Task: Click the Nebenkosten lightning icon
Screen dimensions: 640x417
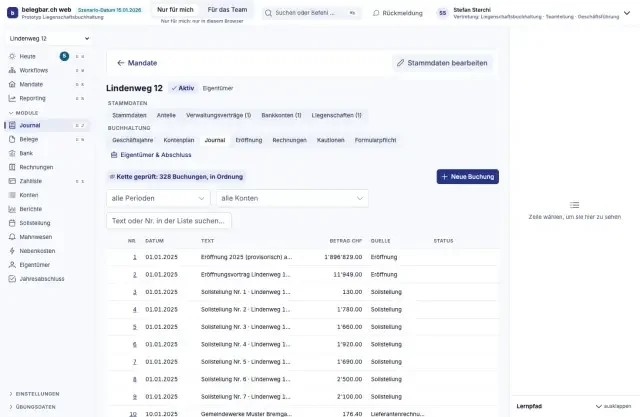Action: [x=12, y=251]
